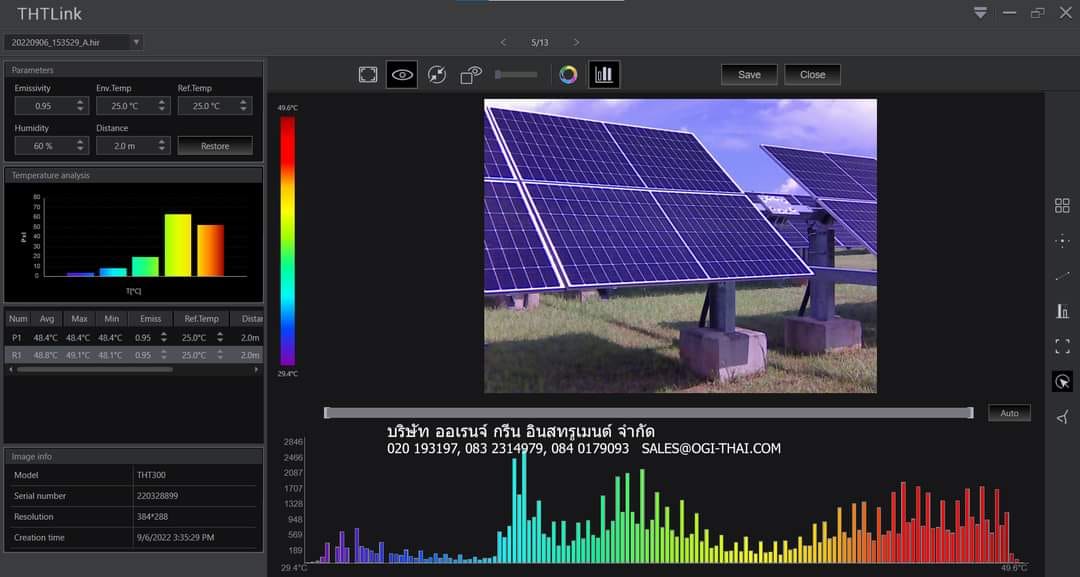Toggle the histogram bar chart button
The image size is (1080, 577).
pos(604,75)
